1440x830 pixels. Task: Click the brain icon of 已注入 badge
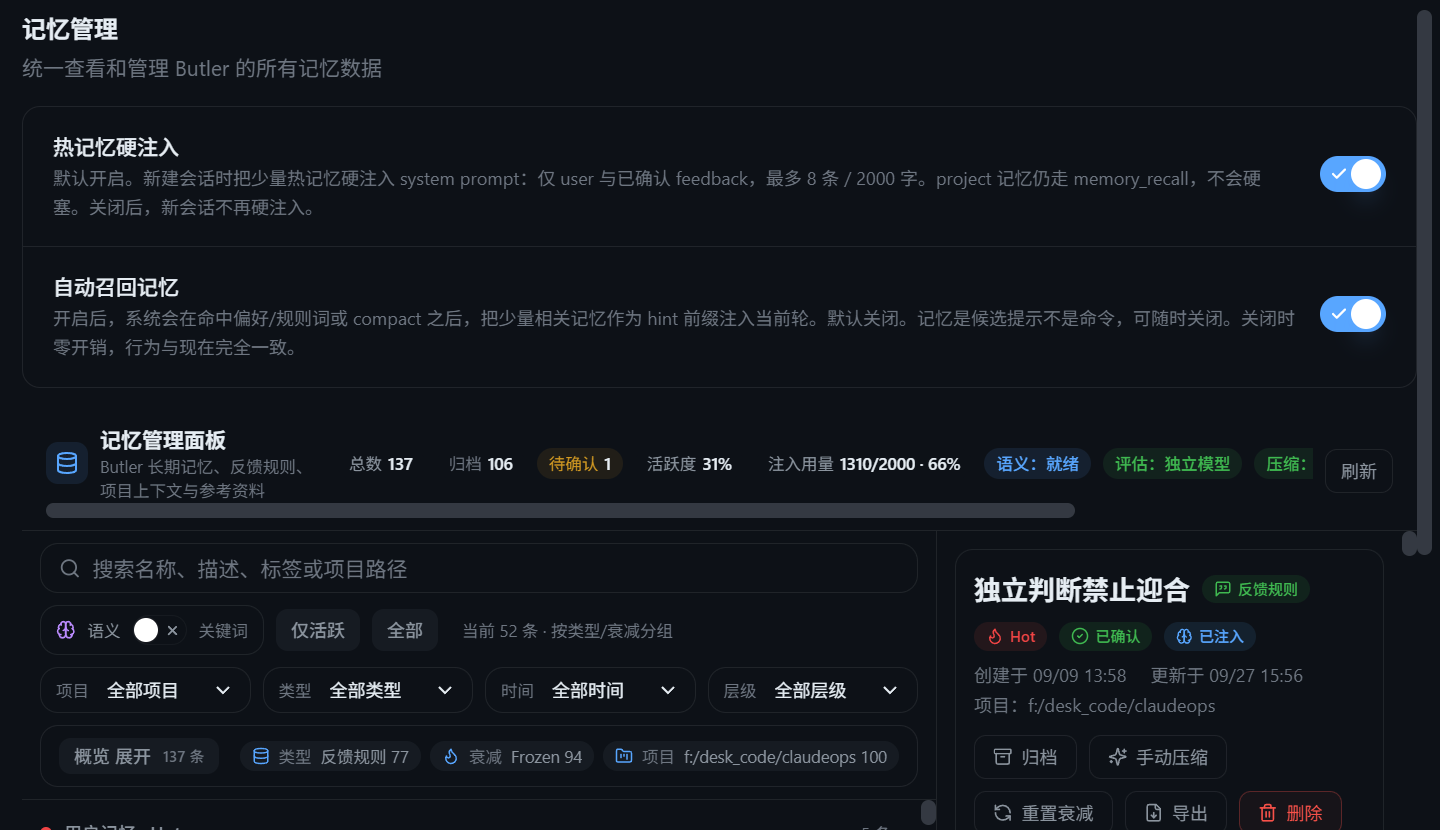pos(1184,636)
